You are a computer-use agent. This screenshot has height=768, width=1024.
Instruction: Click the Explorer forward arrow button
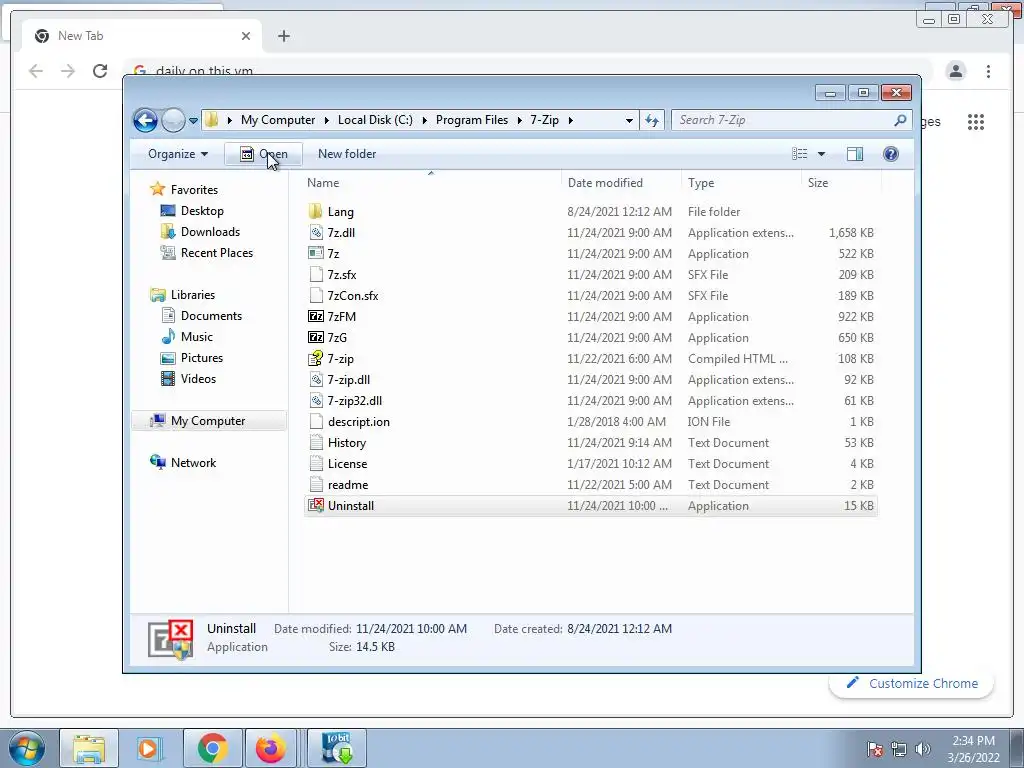173,120
